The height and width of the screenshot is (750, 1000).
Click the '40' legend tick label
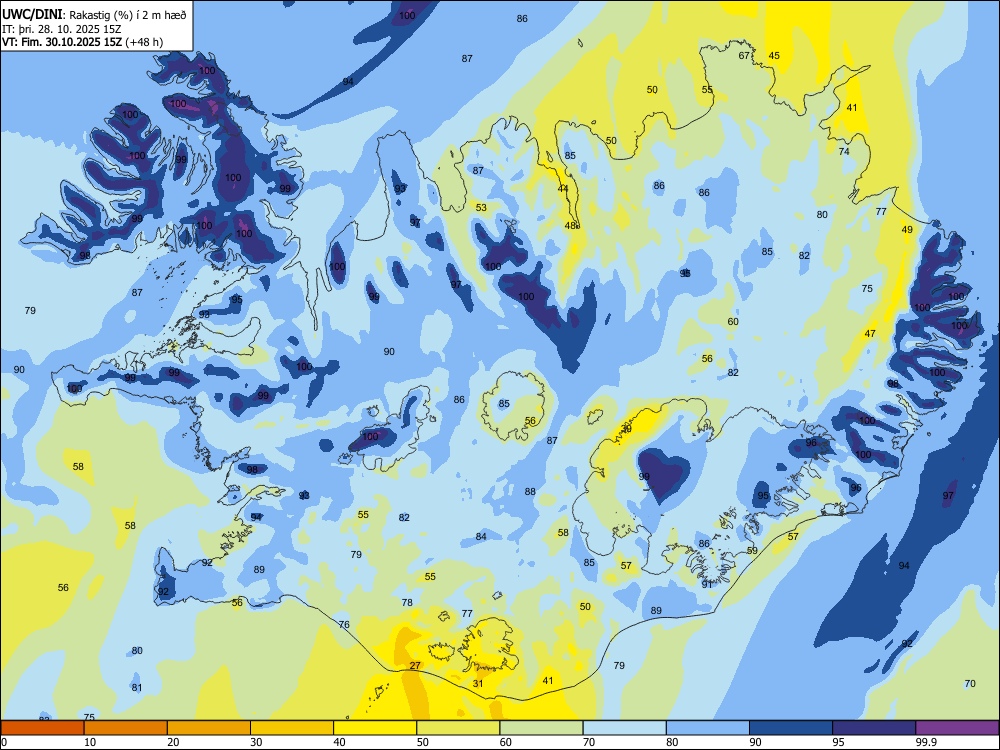339,742
